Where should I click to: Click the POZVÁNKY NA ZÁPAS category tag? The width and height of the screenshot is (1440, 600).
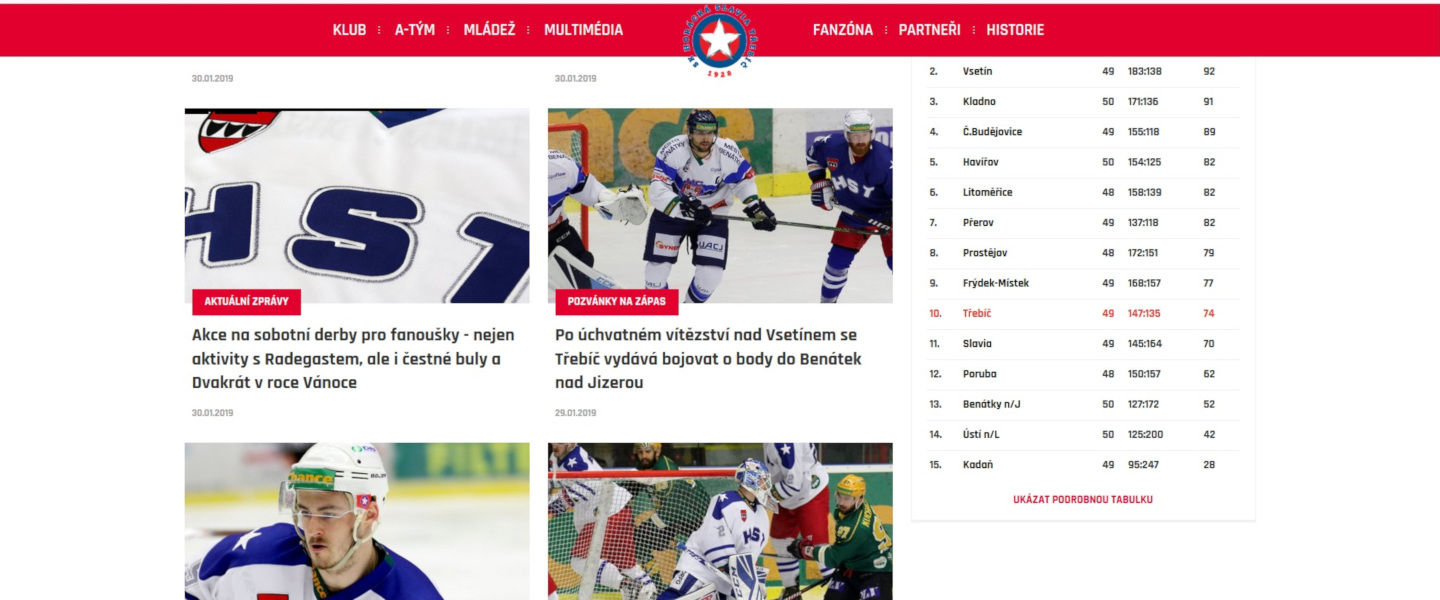(x=617, y=301)
